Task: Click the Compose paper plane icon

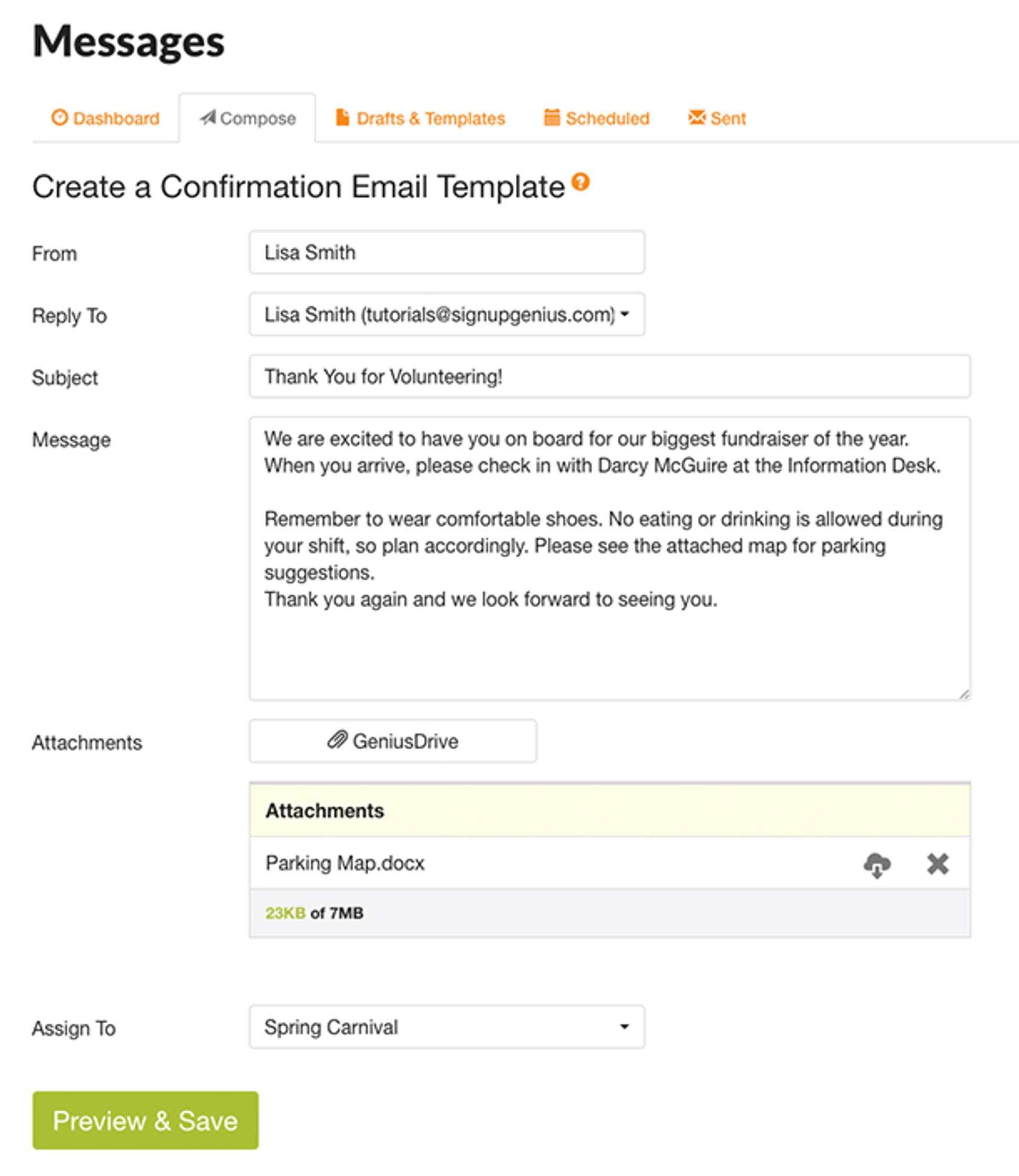Action: pyautogui.click(x=208, y=117)
